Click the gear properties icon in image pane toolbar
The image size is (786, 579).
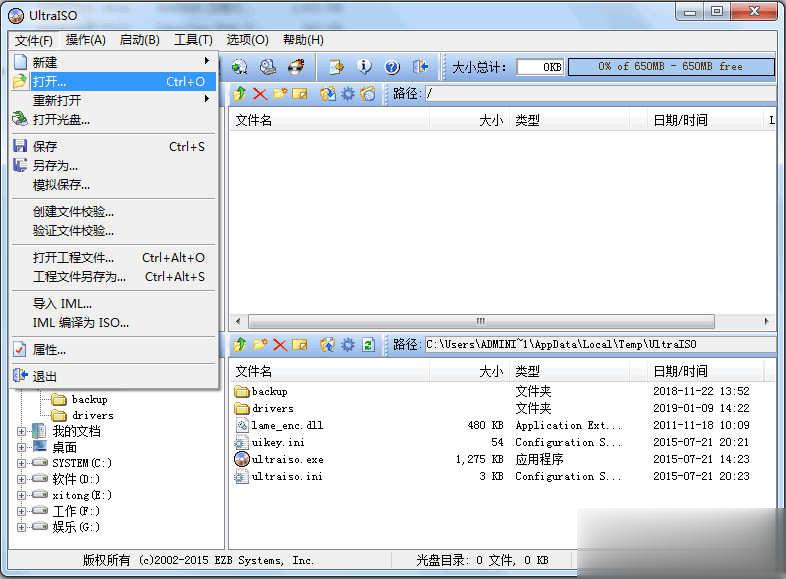(348, 93)
